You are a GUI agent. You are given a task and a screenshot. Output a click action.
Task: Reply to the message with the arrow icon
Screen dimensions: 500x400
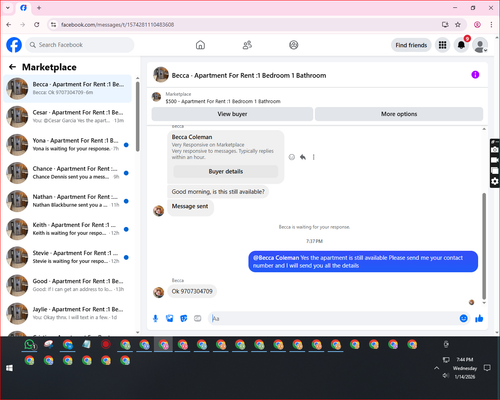click(x=303, y=157)
